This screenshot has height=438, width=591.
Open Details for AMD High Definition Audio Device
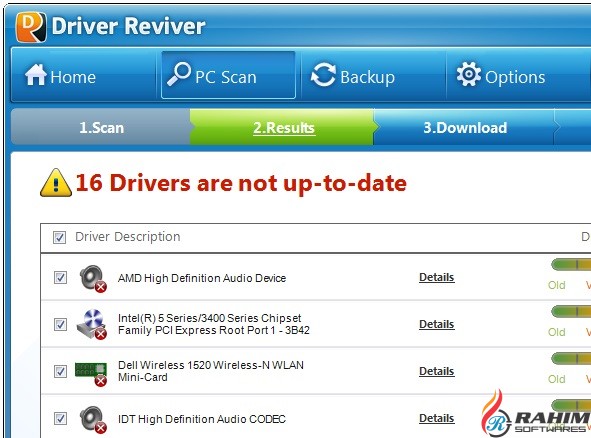tap(436, 277)
